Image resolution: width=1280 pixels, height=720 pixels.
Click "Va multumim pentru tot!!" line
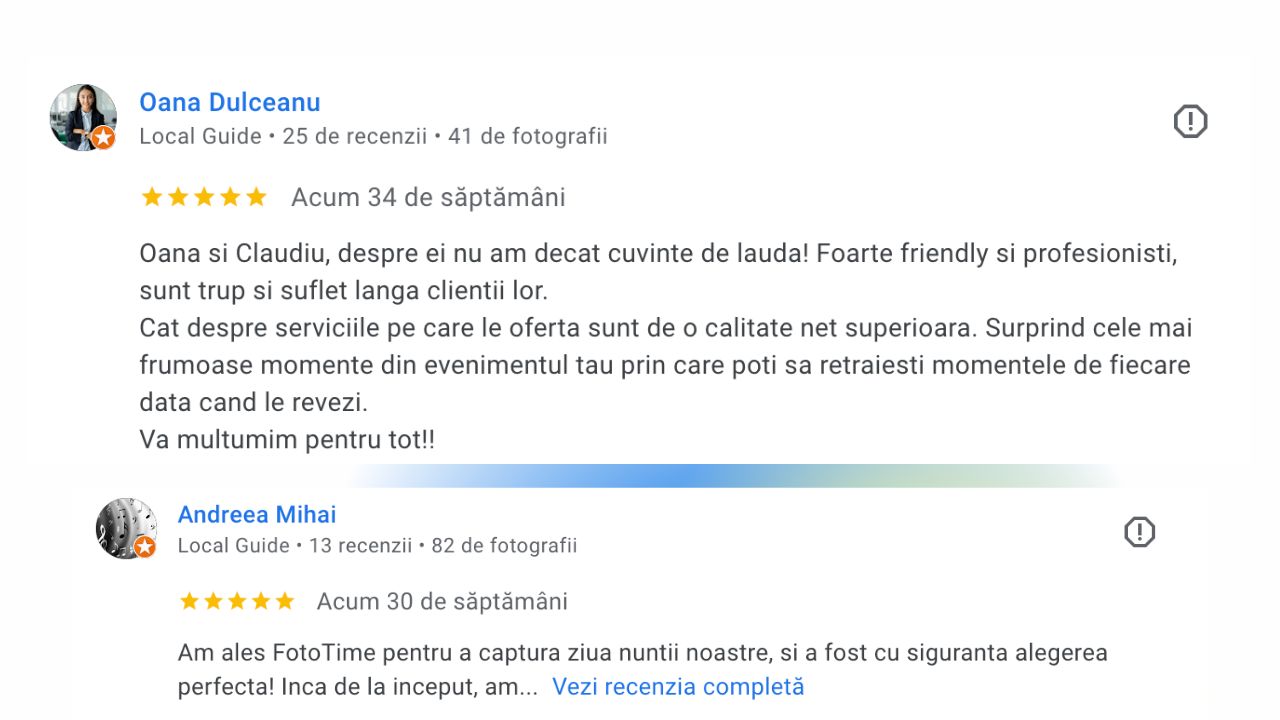287,440
